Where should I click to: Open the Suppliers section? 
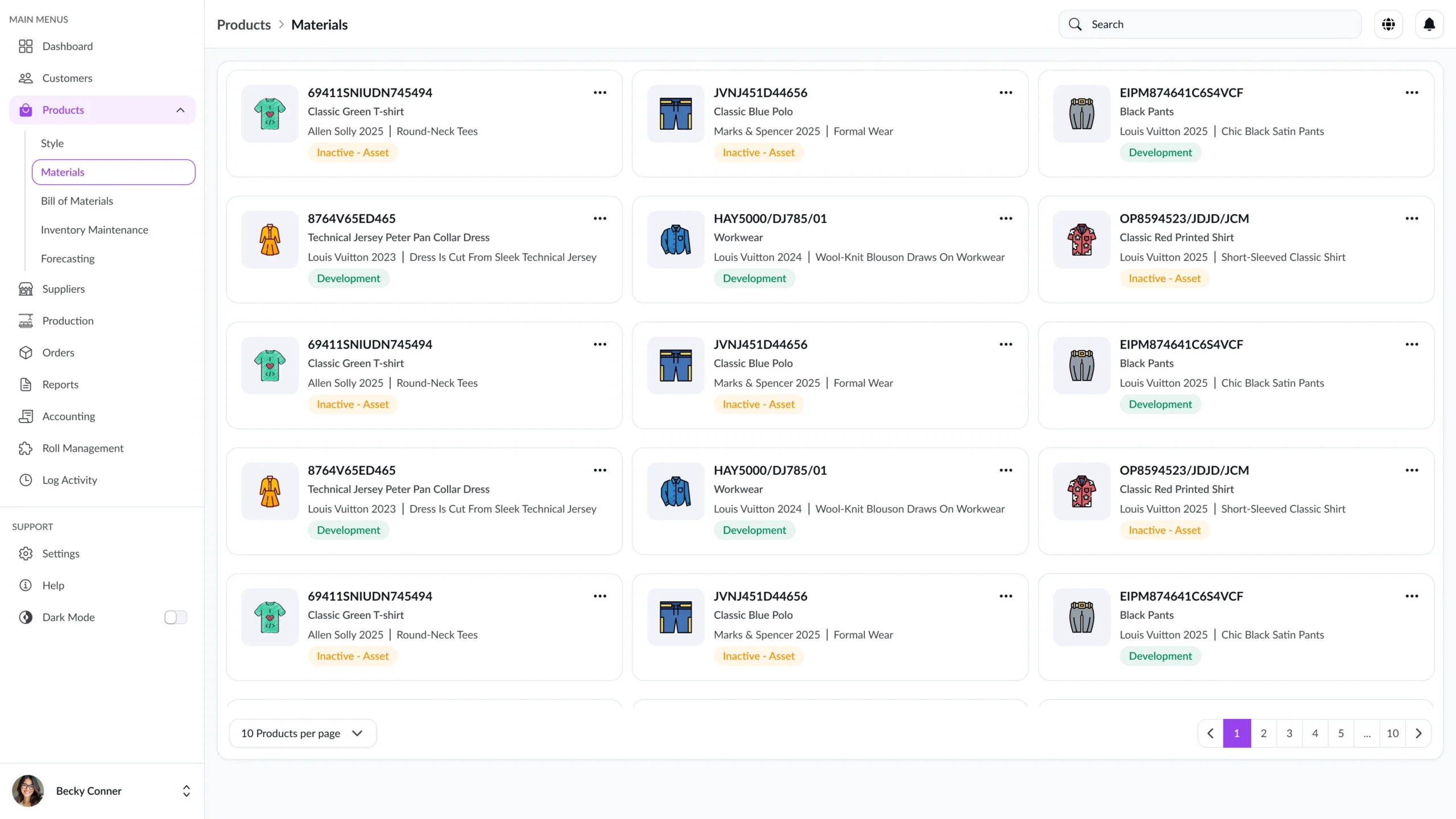click(63, 289)
